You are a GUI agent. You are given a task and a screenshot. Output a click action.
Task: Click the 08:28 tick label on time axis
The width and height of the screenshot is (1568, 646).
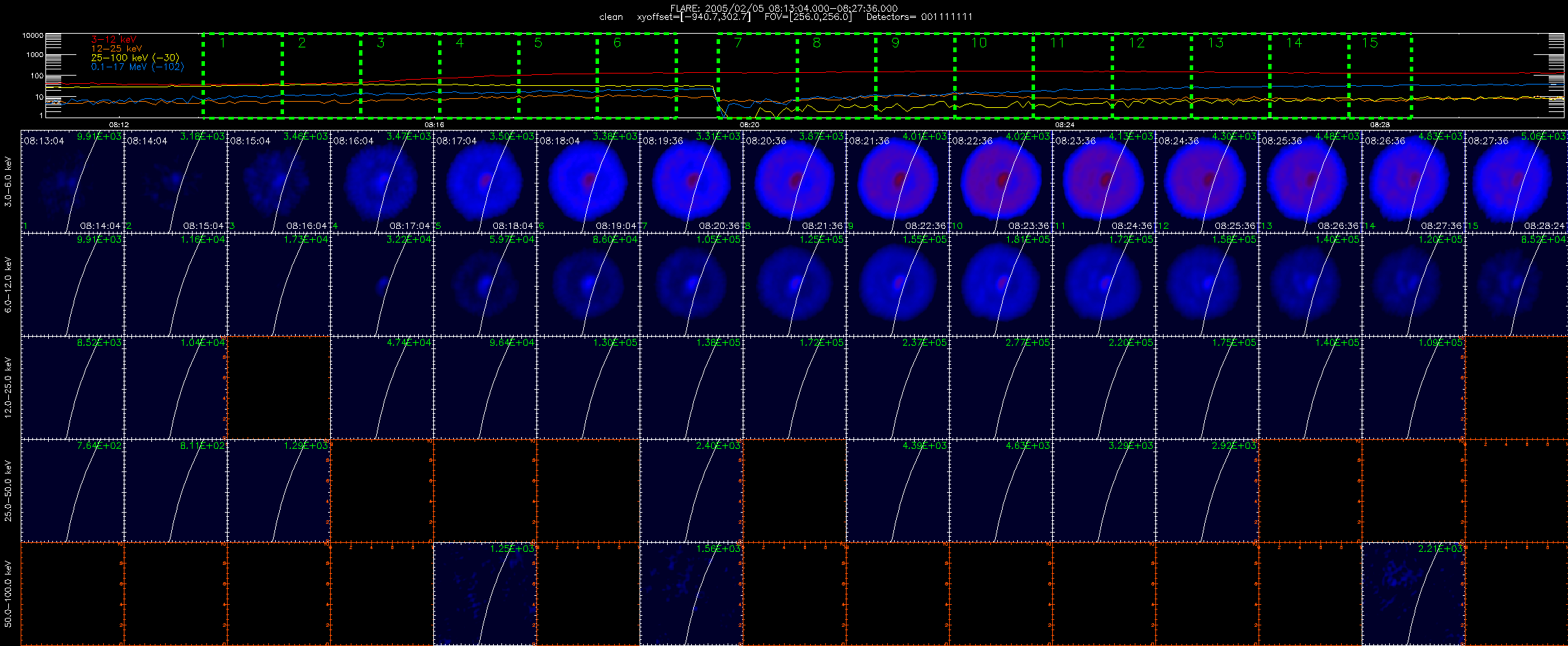[1380, 124]
